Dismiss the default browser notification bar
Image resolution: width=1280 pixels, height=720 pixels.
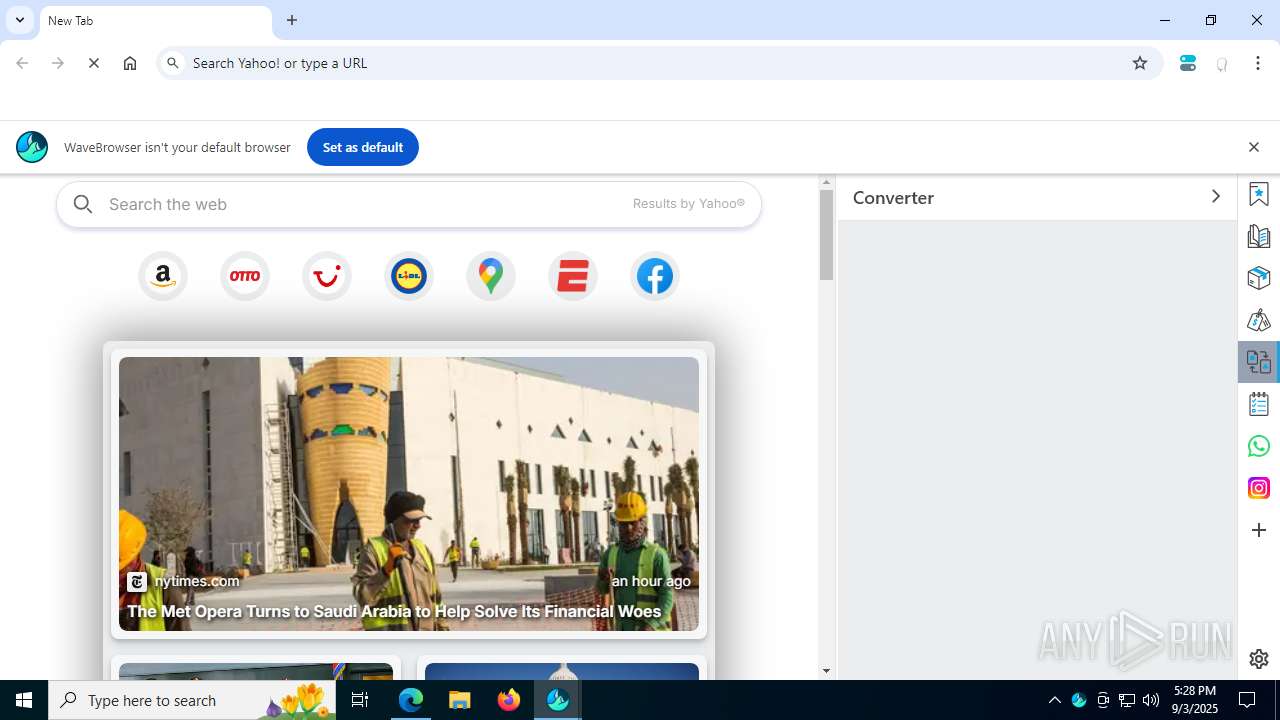[1253, 147]
